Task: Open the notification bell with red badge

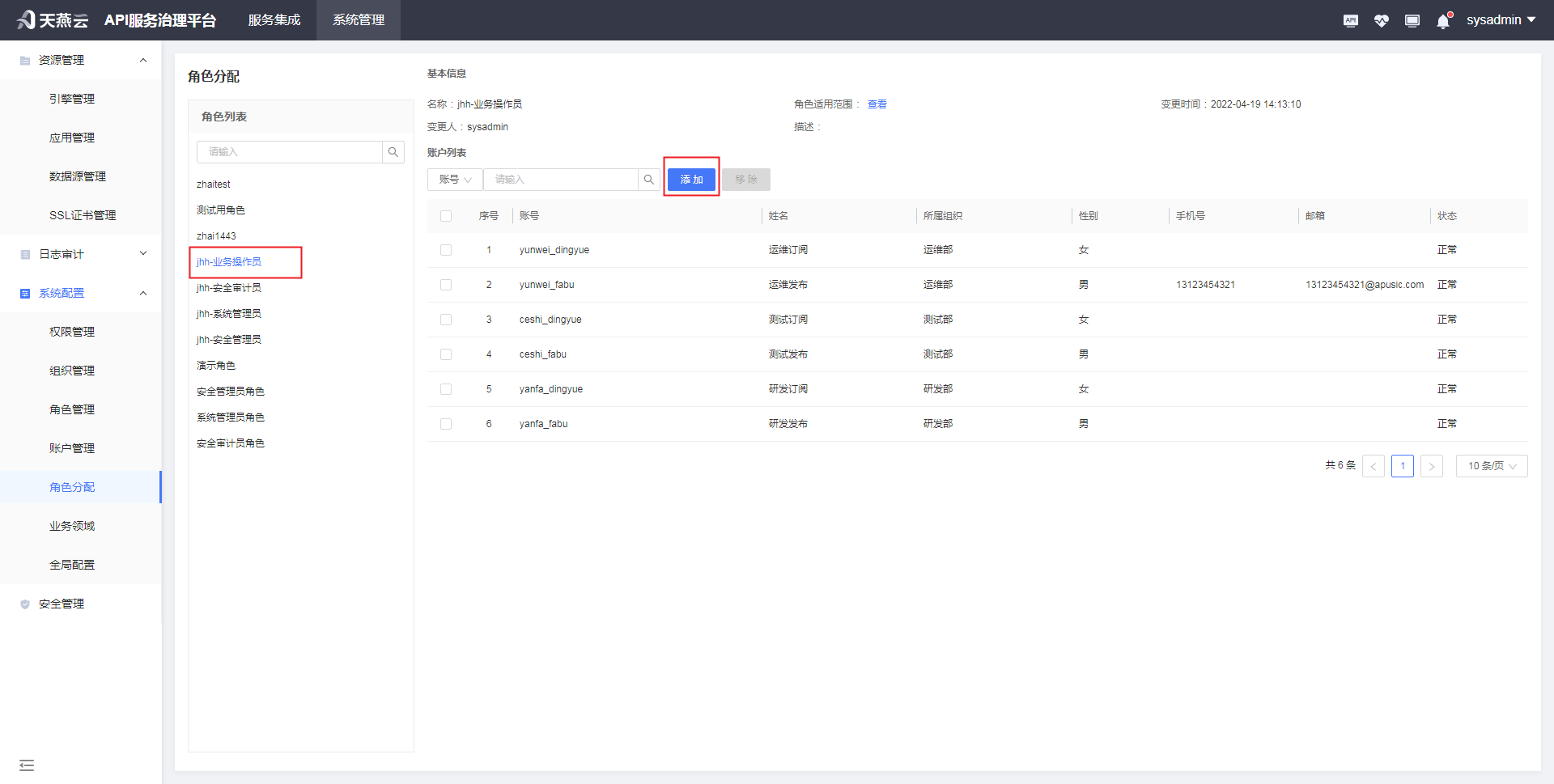Action: tap(1442, 20)
